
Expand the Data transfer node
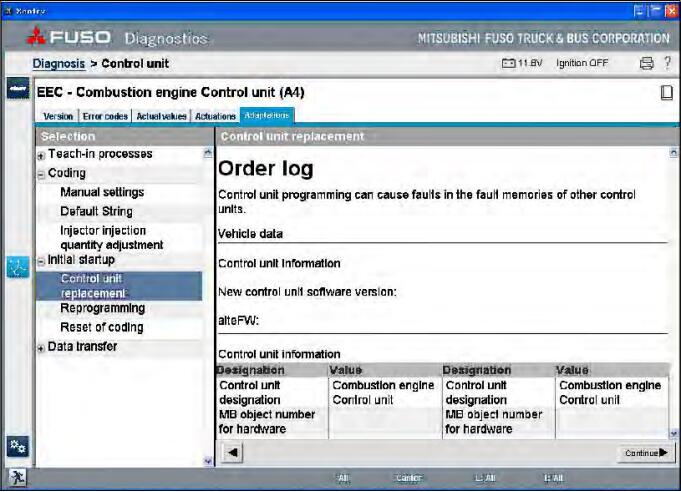coord(41,348)
